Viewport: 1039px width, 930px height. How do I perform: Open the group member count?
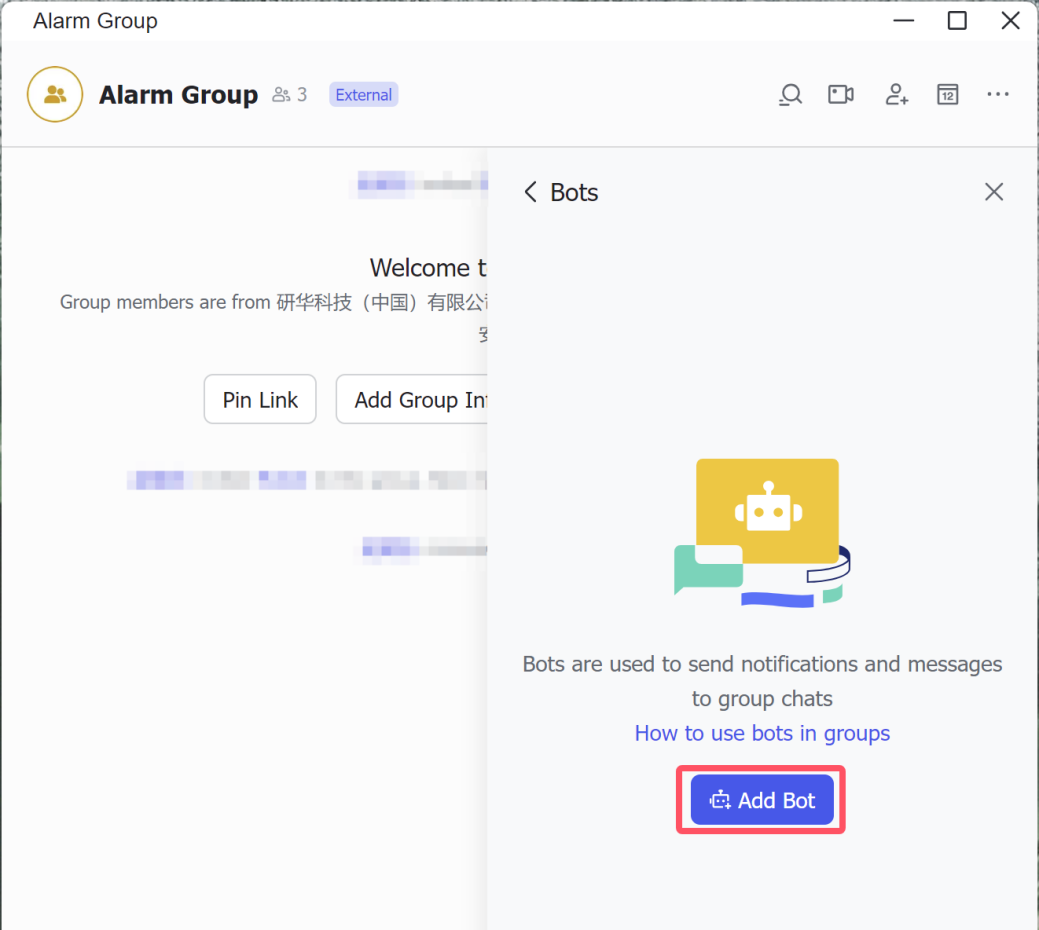(x=289, y=95)
